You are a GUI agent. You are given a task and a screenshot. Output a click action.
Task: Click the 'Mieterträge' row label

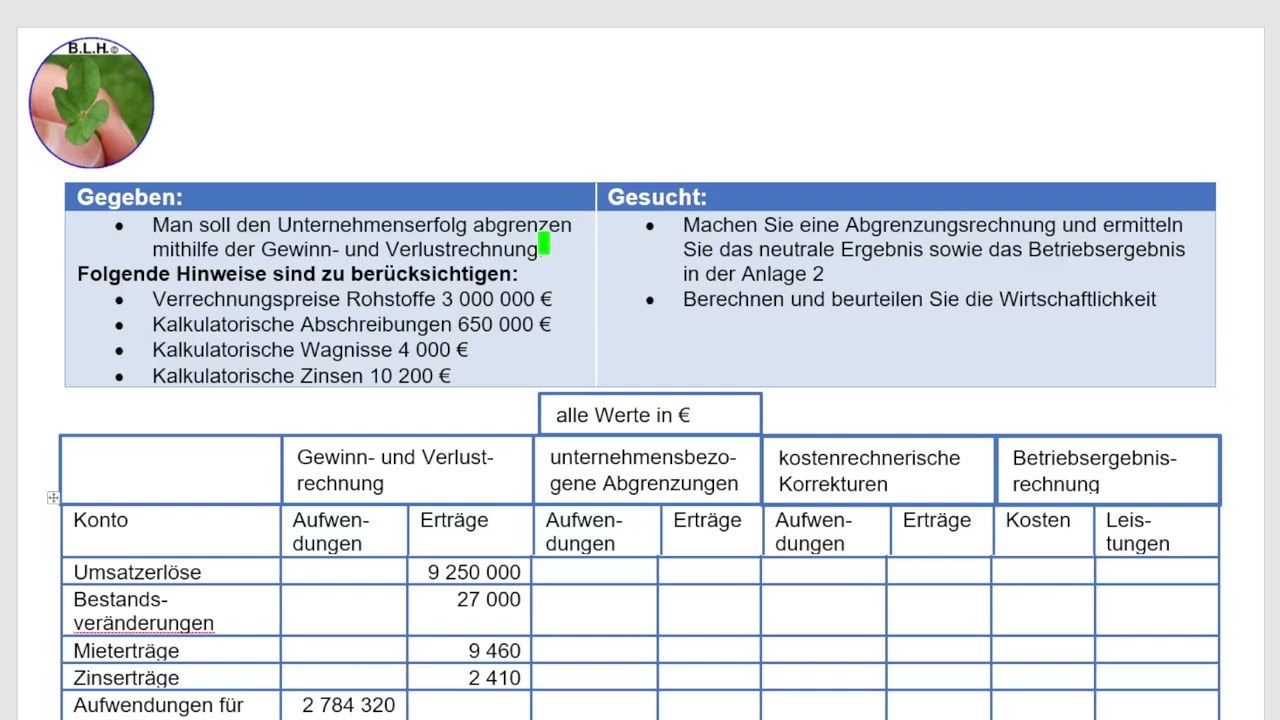[126, 651]
